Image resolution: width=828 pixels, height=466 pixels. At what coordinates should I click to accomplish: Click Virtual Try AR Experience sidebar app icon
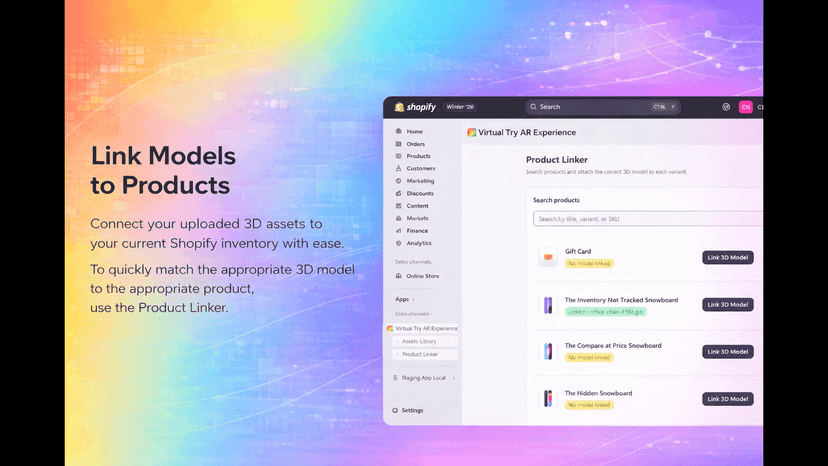390,328
